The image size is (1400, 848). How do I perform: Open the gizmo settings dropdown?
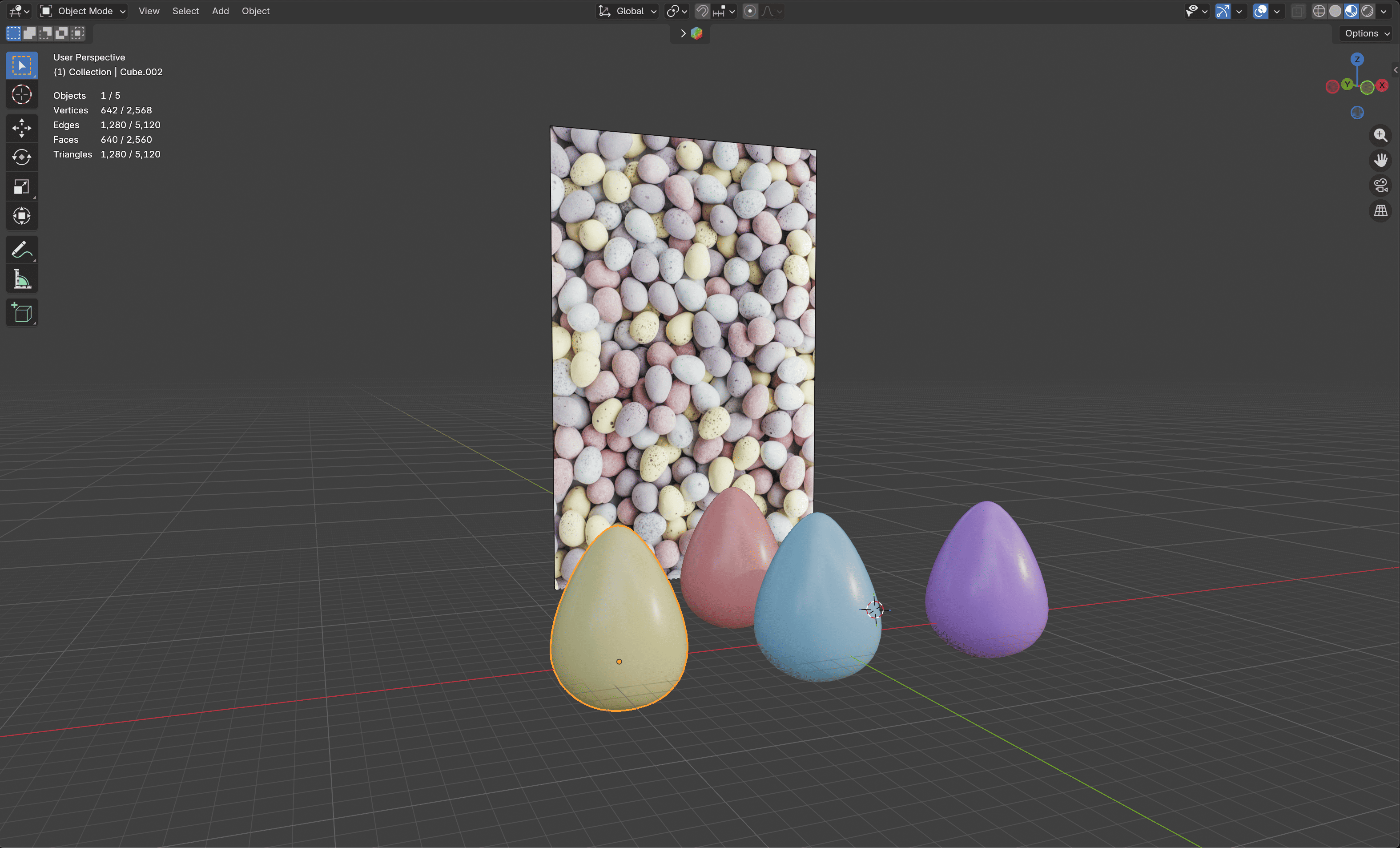point(1239,11)
